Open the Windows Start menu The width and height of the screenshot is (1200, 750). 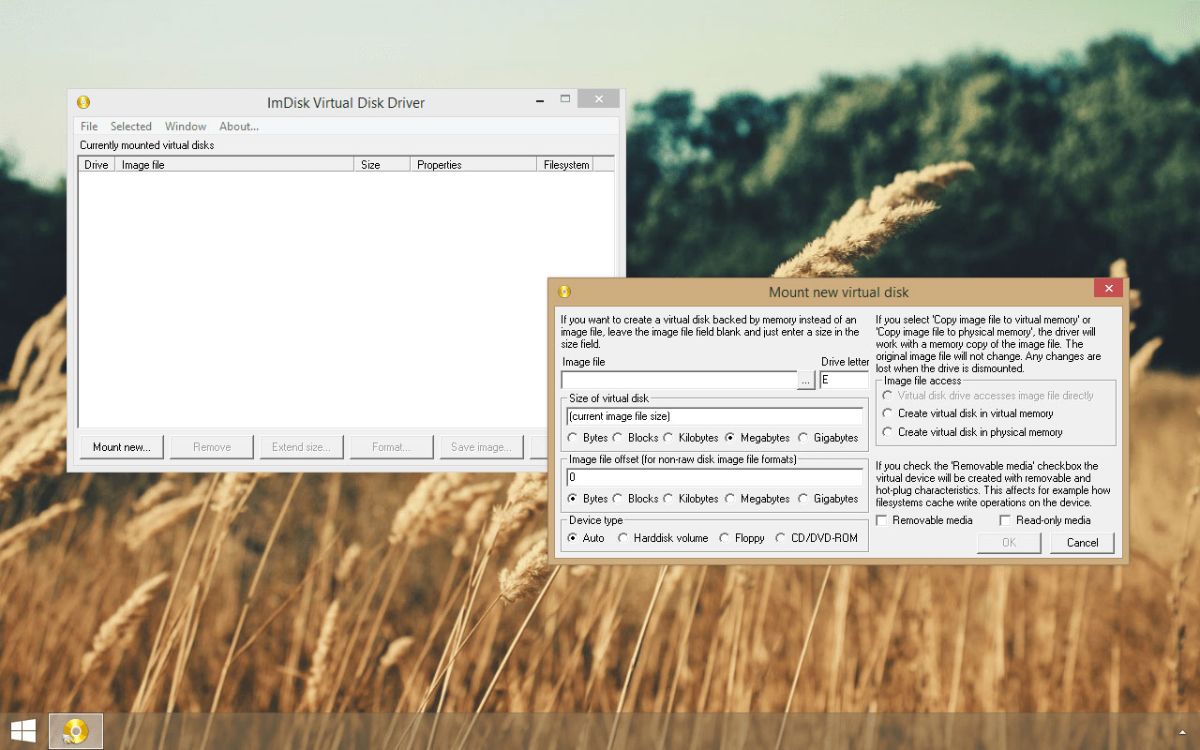point(23,731)
